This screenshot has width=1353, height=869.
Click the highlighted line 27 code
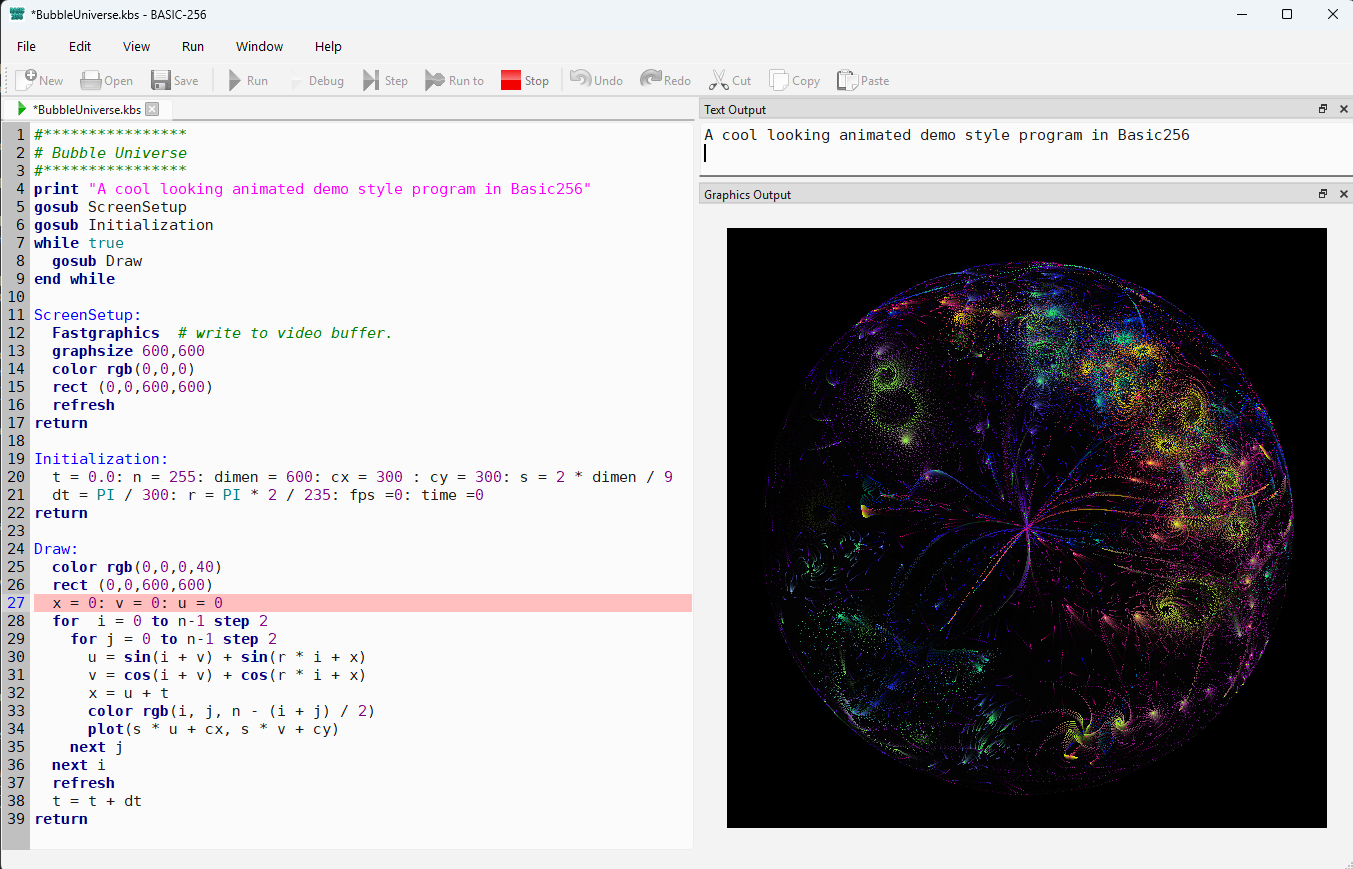362,603
